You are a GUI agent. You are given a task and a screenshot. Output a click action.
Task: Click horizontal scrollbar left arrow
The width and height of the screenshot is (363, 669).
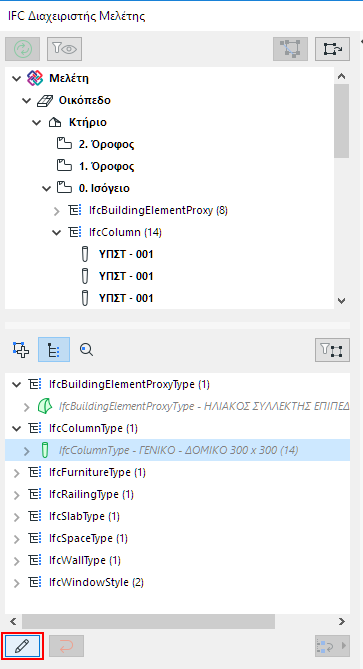coord(13,621)
